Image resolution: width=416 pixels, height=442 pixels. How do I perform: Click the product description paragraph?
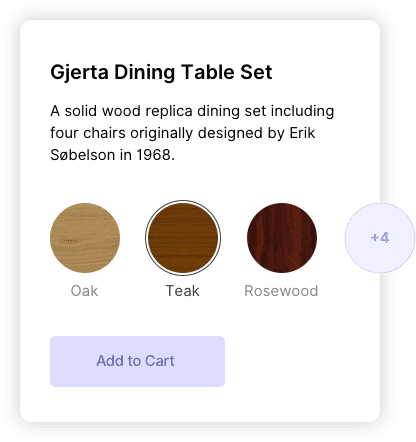tap(192, 133)
